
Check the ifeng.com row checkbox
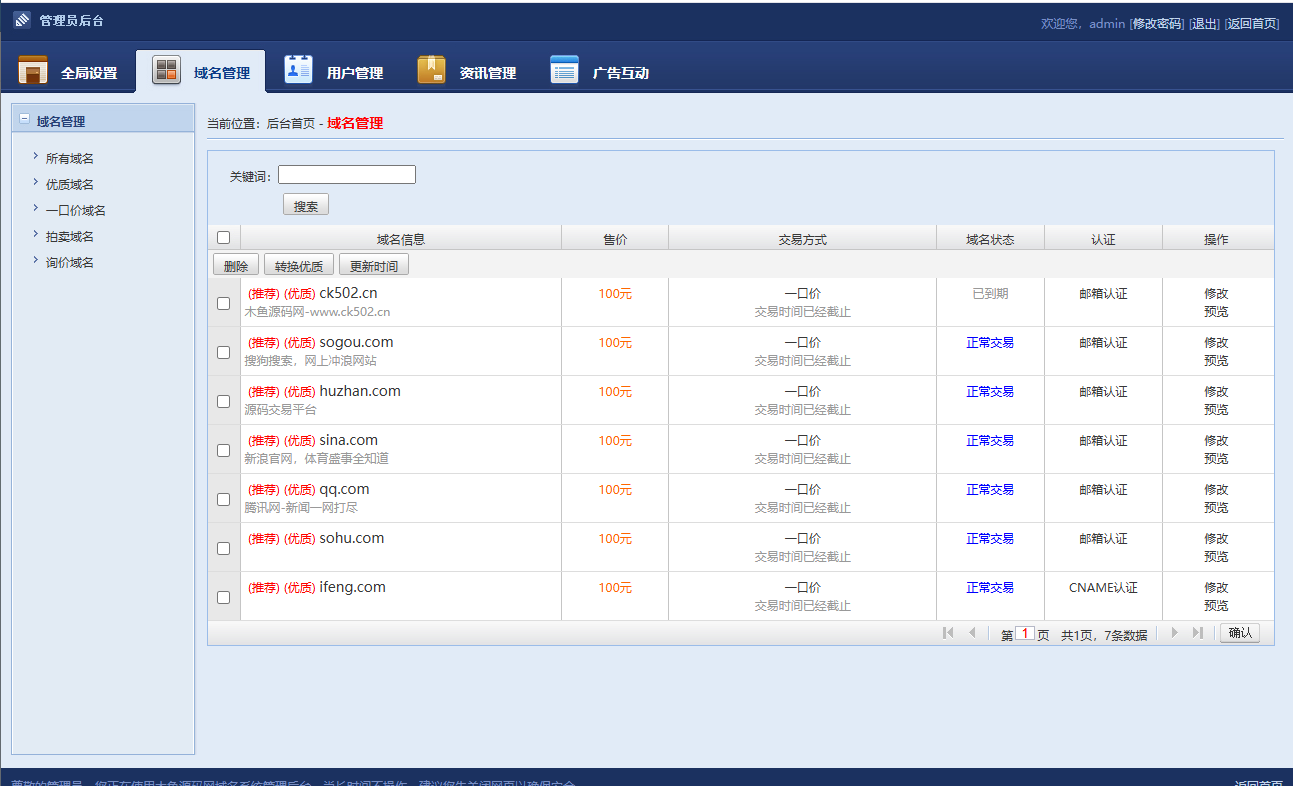click(x=224, y=597)
